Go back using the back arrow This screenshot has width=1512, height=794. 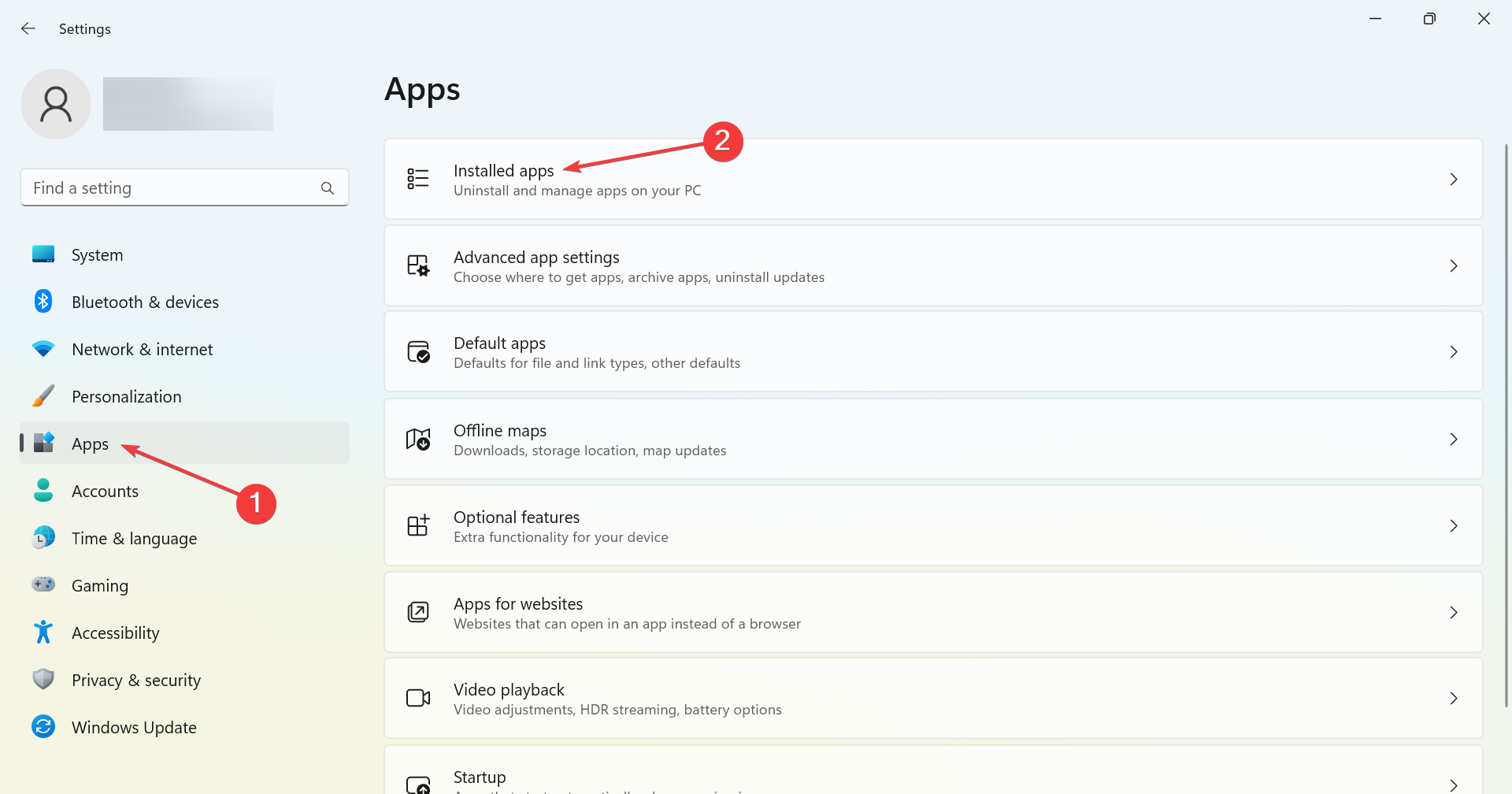[28, 29]
